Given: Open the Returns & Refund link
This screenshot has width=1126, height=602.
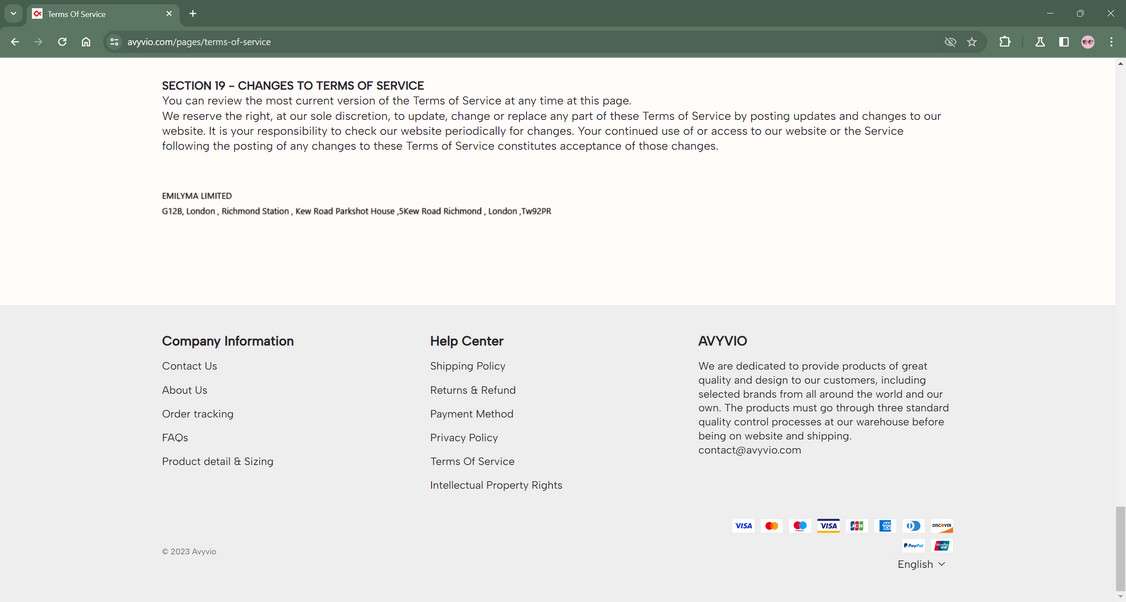Looking at the screenshot, I should (x=473, y=390).
